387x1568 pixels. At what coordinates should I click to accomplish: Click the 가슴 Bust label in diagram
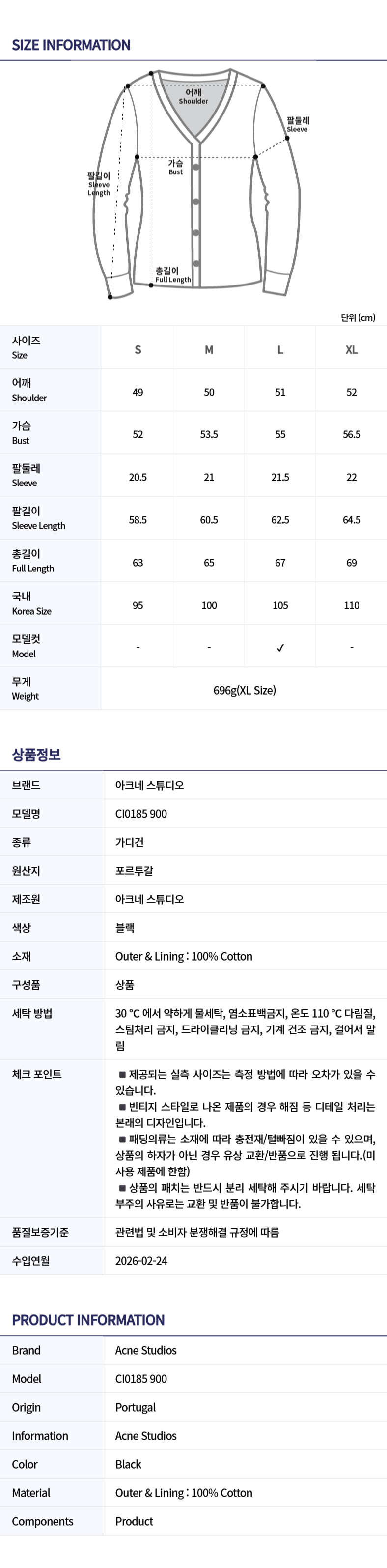(175, 168)
